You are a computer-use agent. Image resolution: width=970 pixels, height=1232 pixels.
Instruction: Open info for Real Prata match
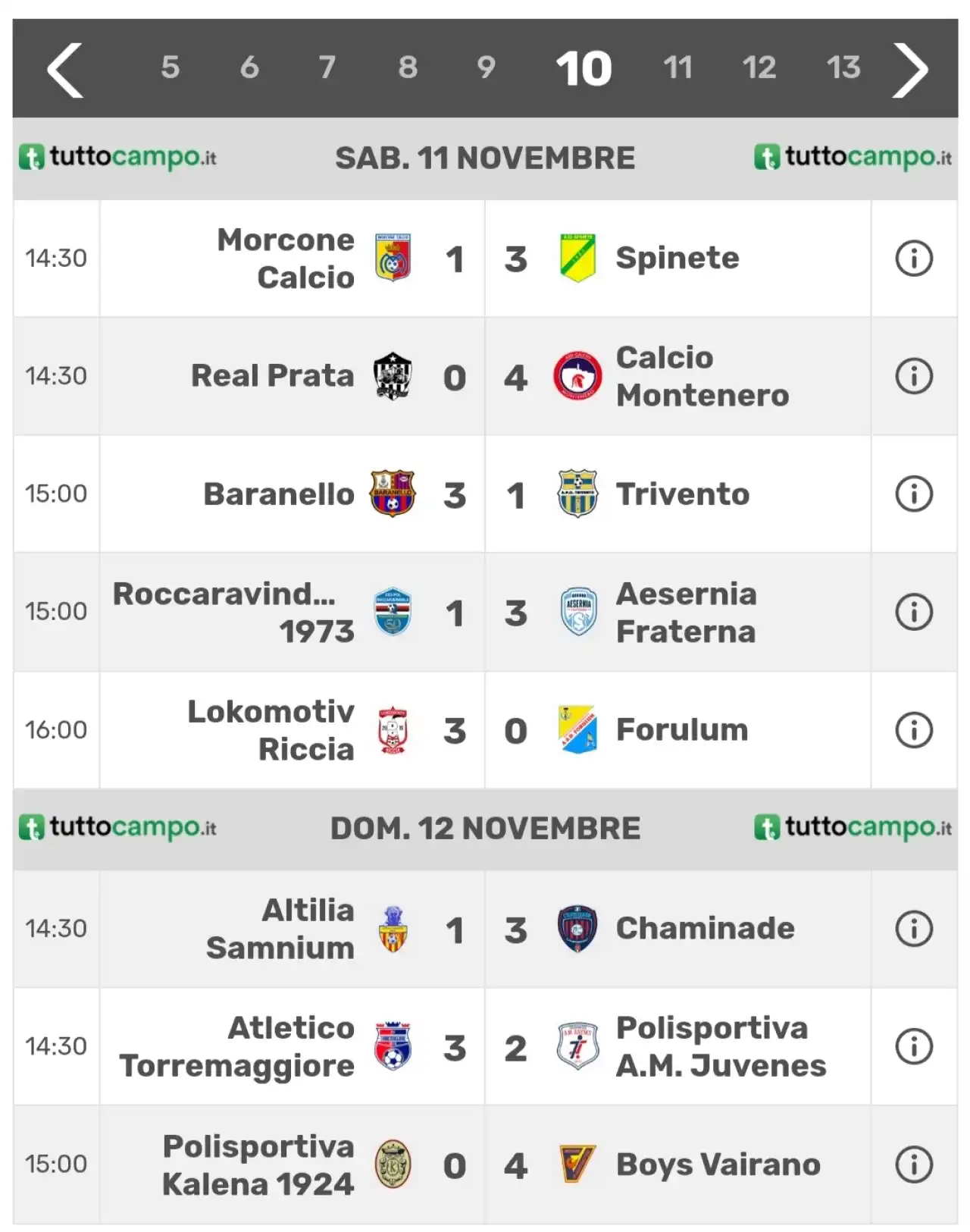[914, 376]
